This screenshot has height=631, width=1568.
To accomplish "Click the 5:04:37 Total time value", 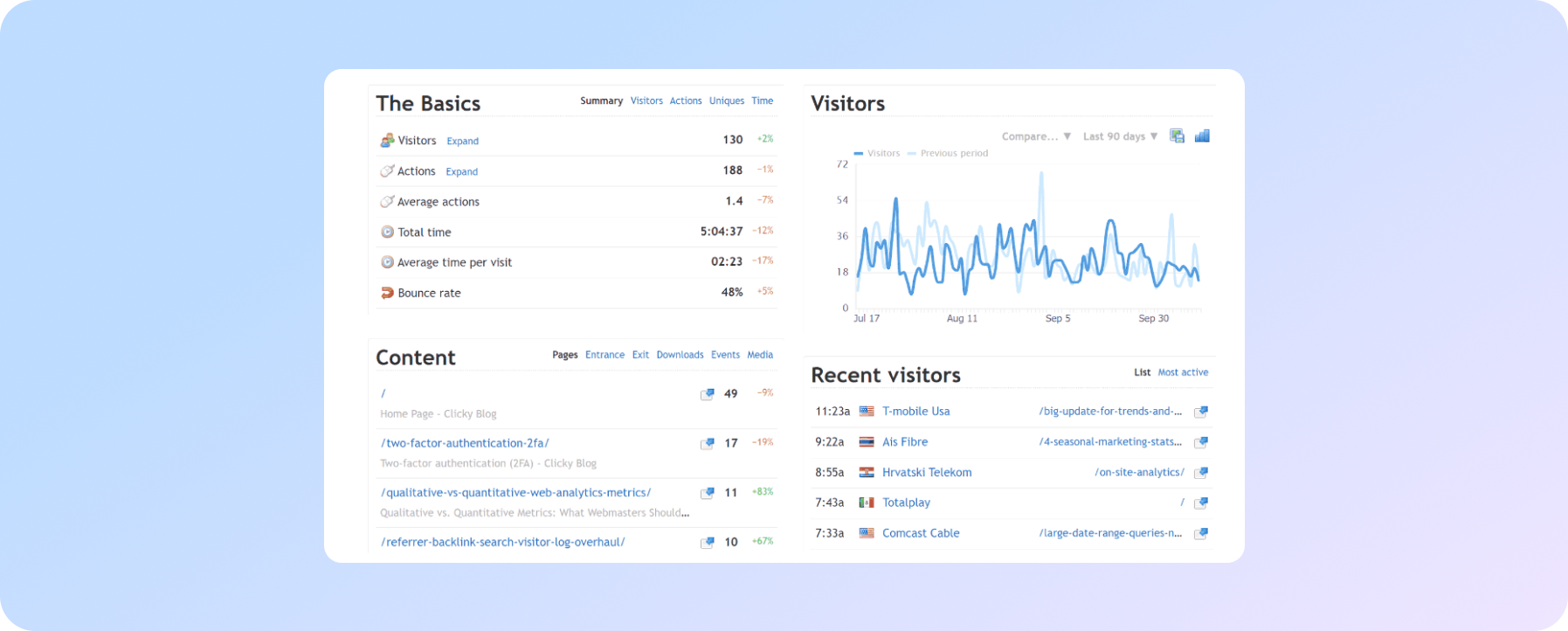I will click(x=722, y=232).
